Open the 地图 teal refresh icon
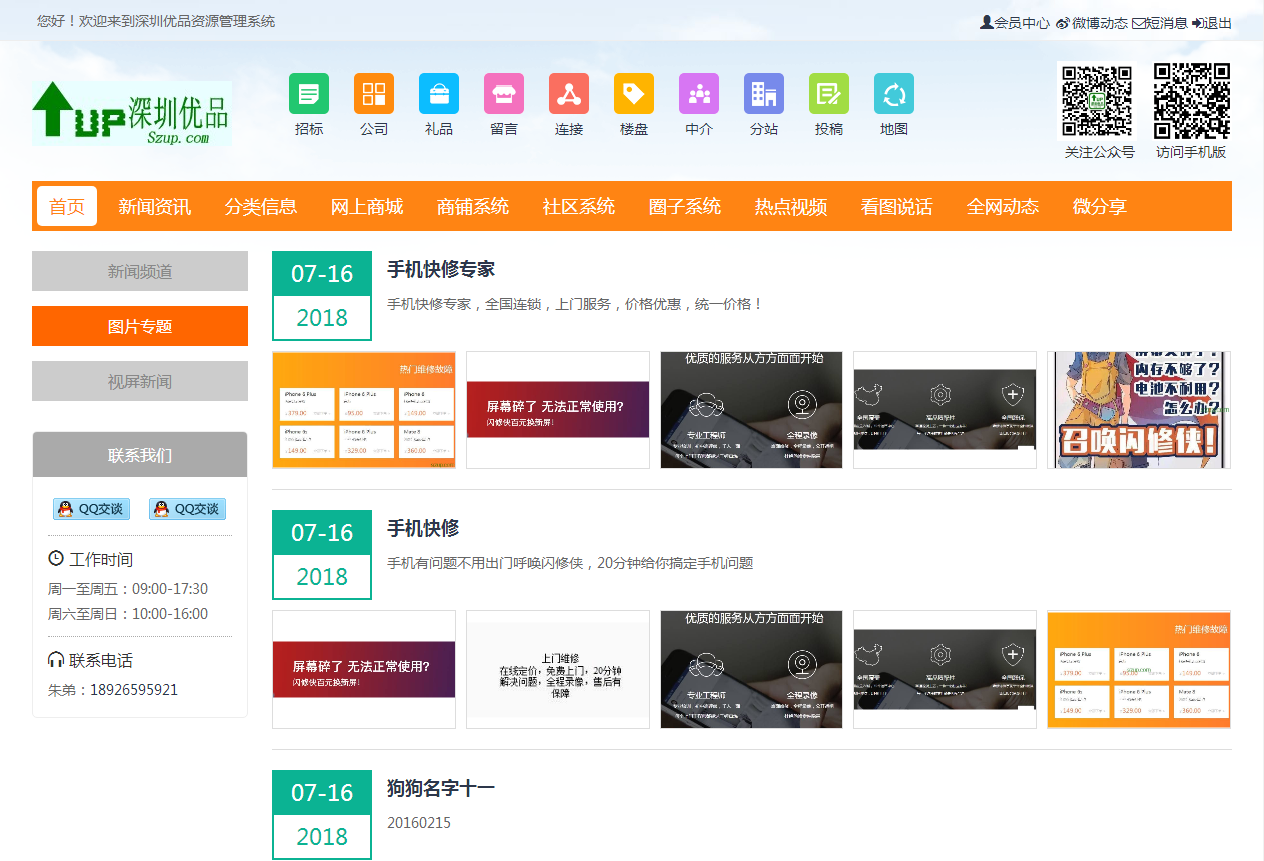The width and height of the screenshot is (1264, 861). [894, 94]
